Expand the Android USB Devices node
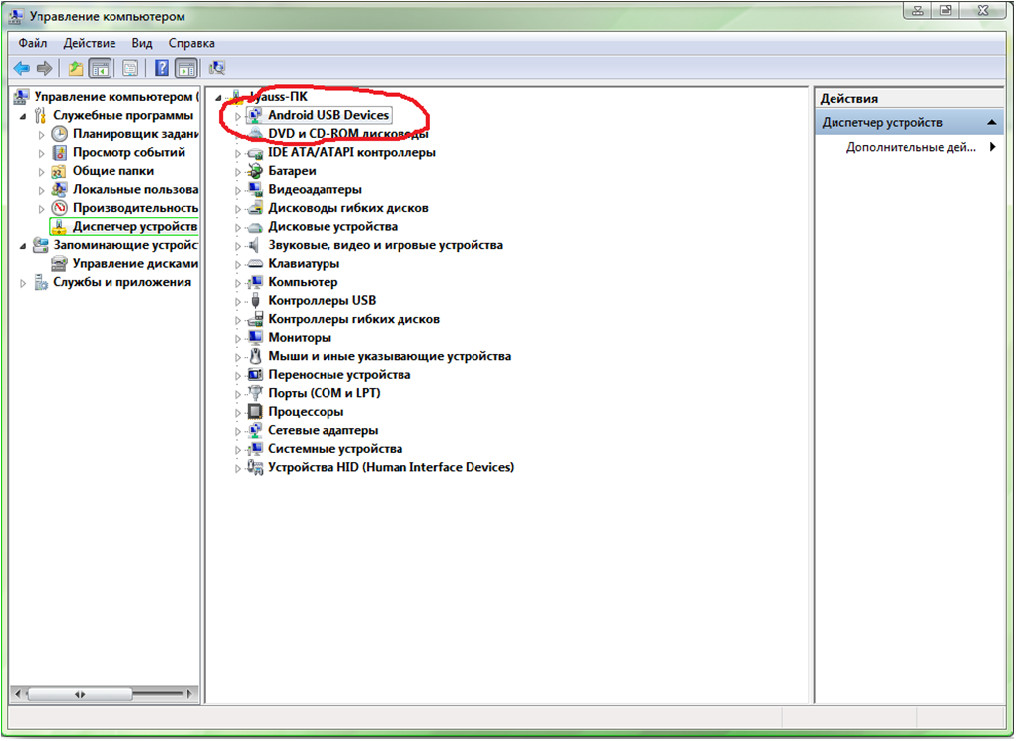 click(238, 116)
